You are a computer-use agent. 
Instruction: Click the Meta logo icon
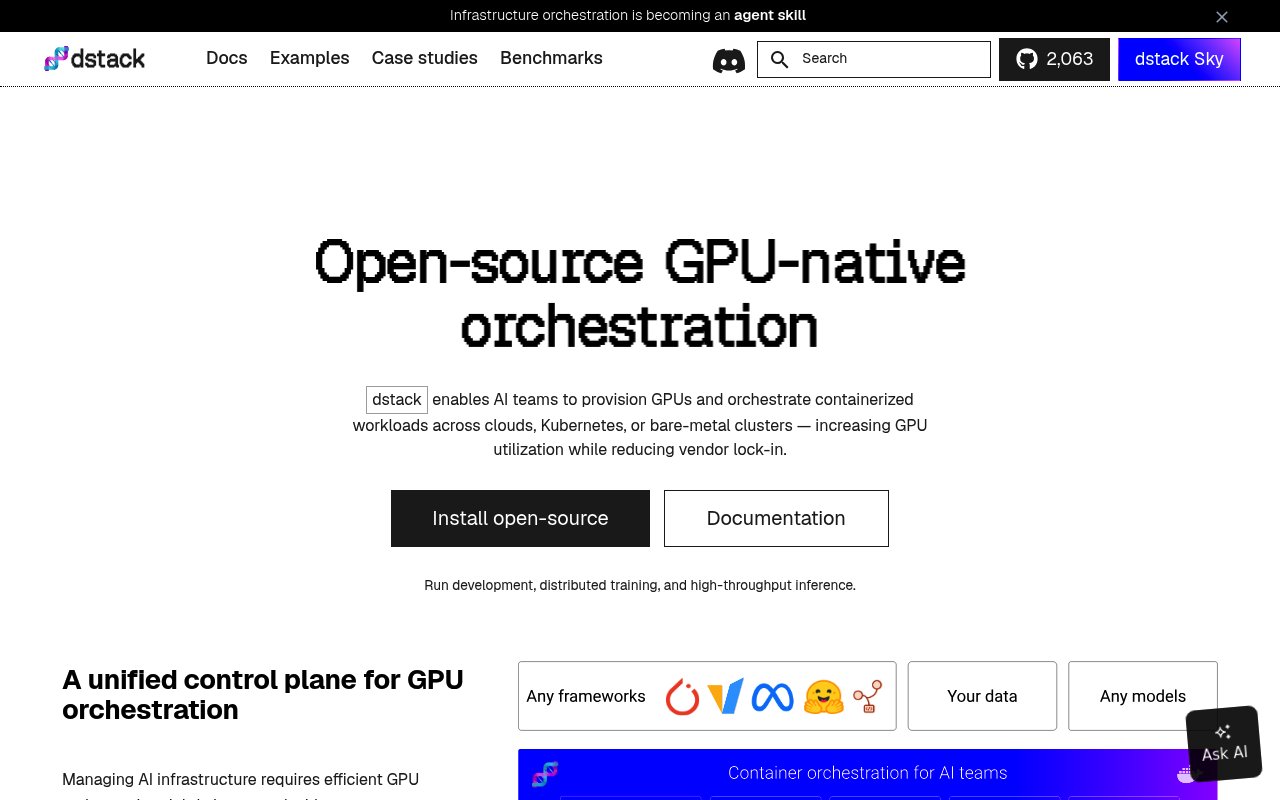coord(772,696)
